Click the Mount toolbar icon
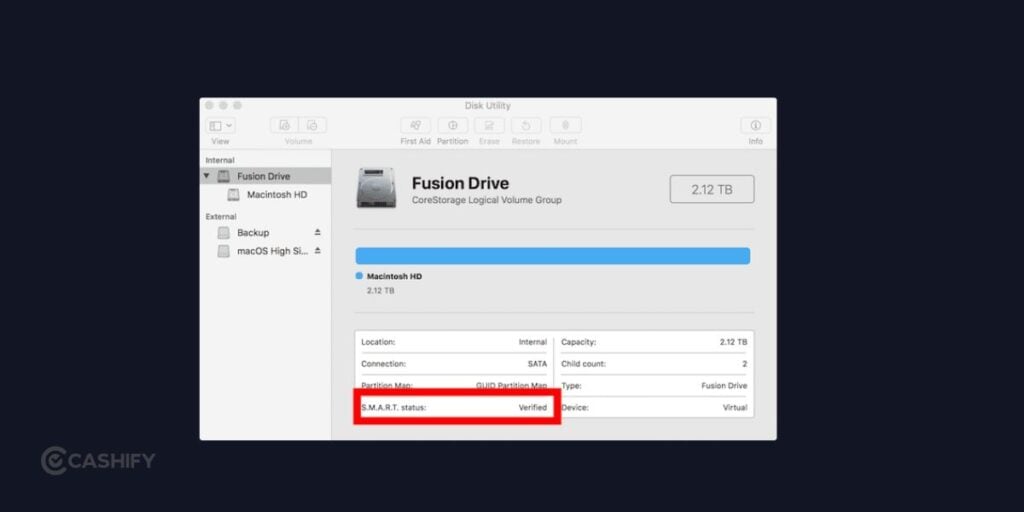Image resolution: width=1024 pixels, height=512 pixels. pos(566,125)
